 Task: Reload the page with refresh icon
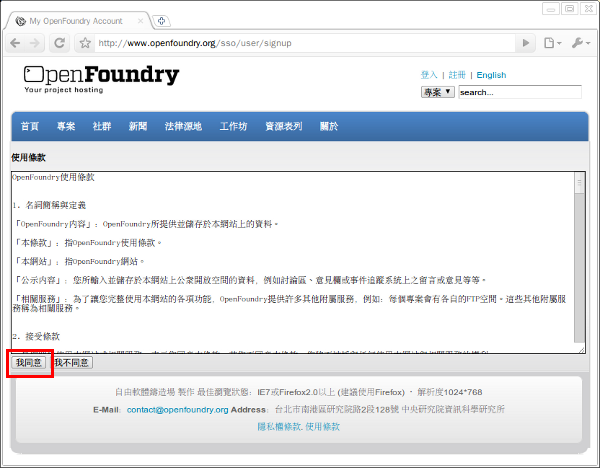tap(59, 43)
